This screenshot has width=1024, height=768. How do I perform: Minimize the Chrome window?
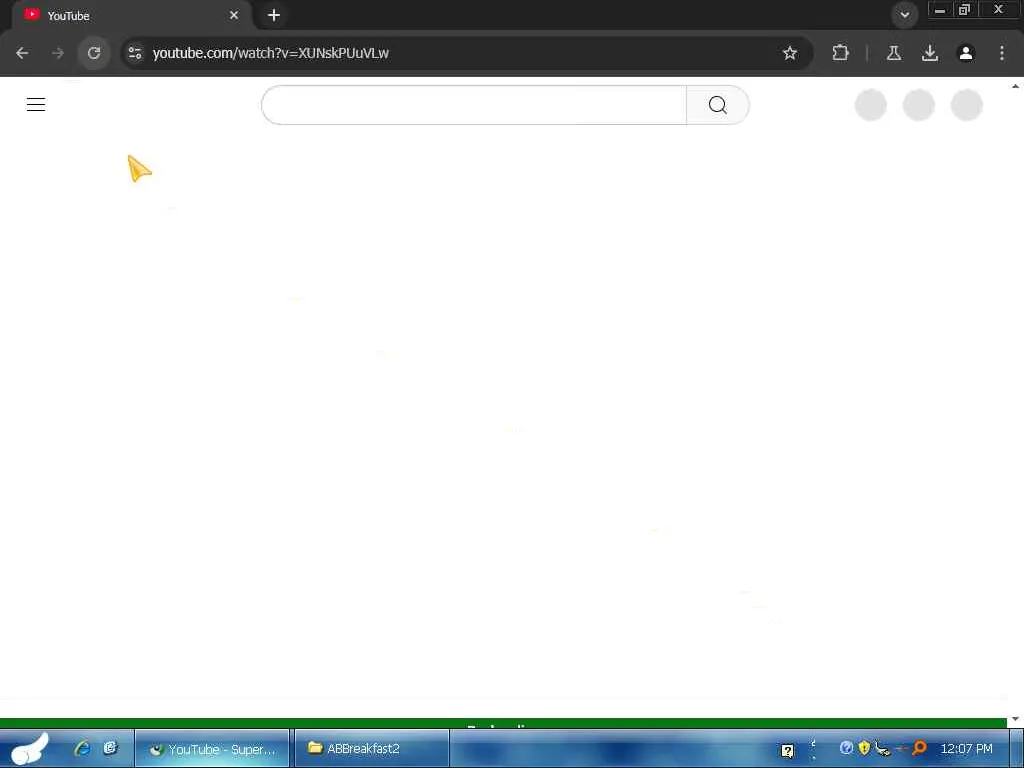[x=940, y=10]
